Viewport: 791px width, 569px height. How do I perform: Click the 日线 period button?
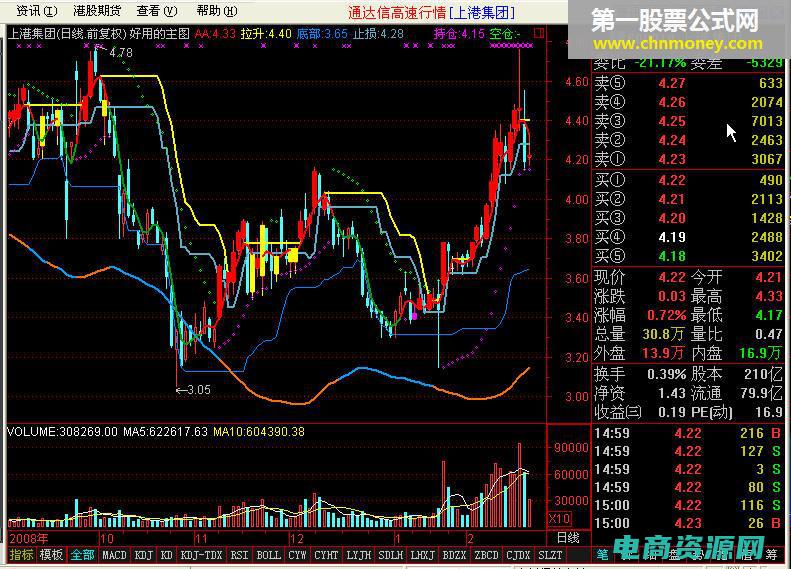coord(568,538)
